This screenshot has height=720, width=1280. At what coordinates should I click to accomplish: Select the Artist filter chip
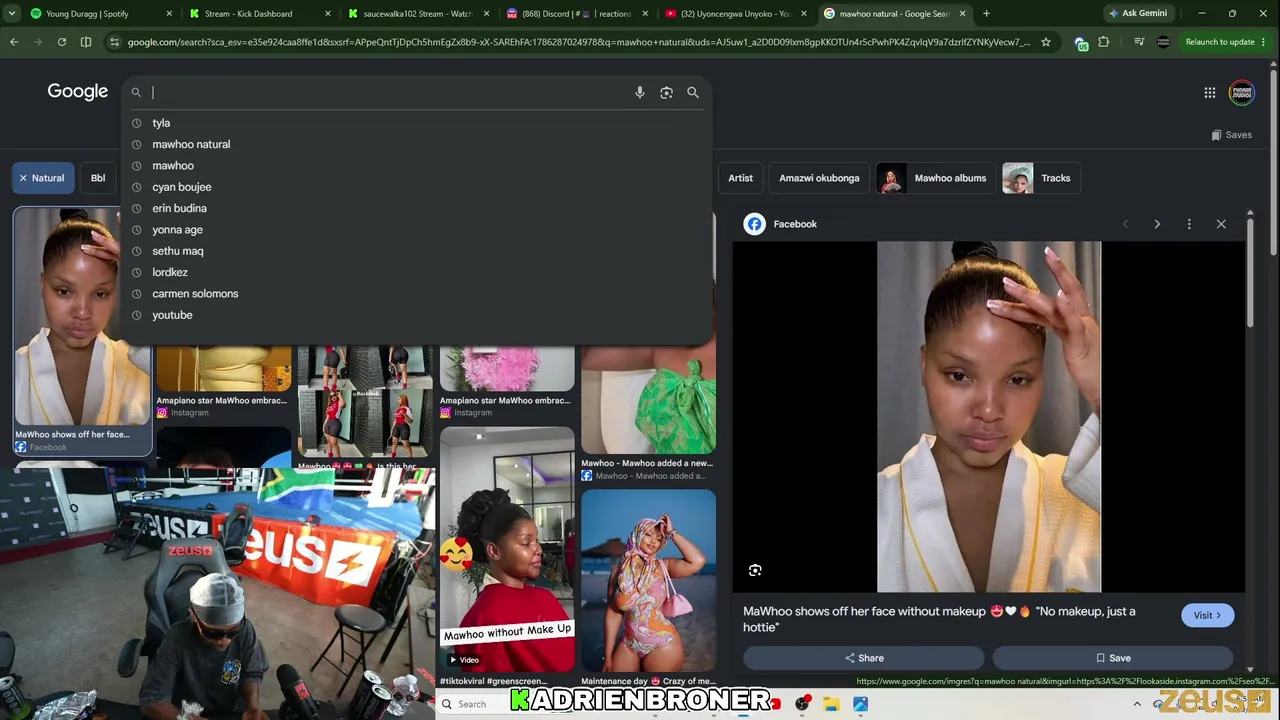coord(740,178)
